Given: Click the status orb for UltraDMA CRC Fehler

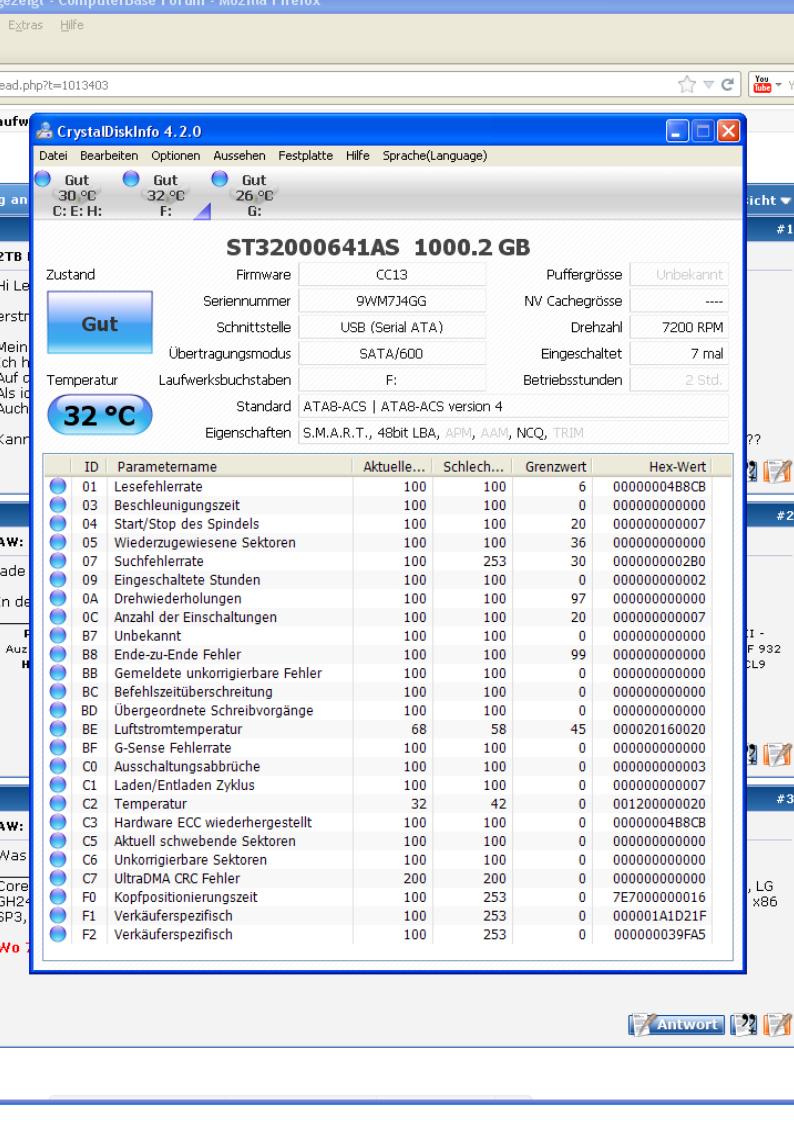Looking at the screenshot, I should click(58, 877).
